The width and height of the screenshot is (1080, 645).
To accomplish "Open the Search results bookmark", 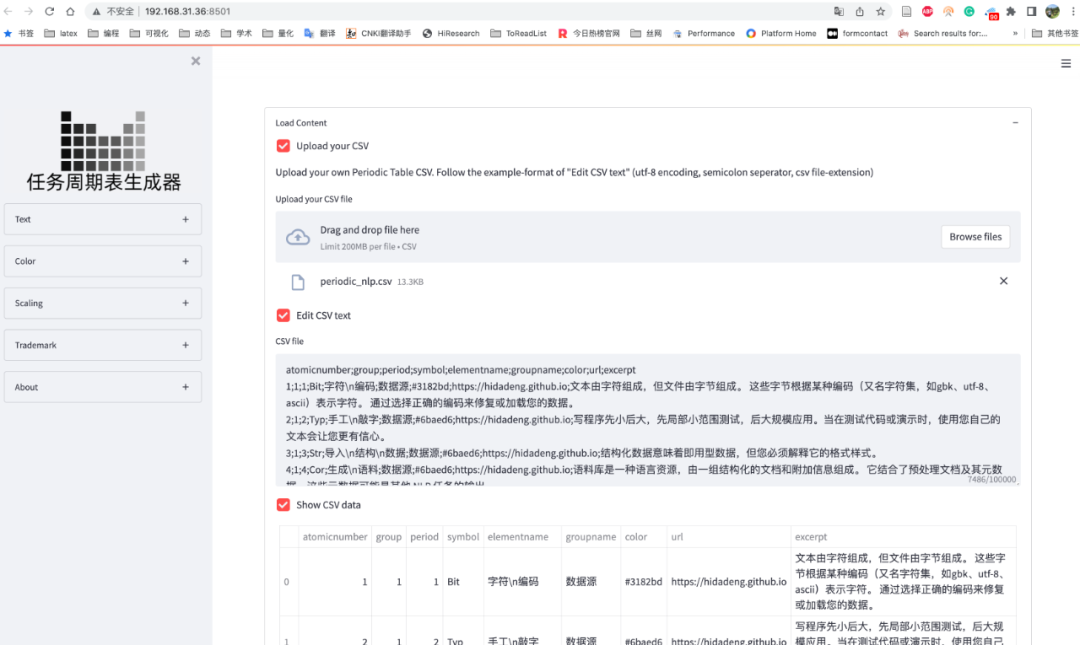I will point(943,33).
